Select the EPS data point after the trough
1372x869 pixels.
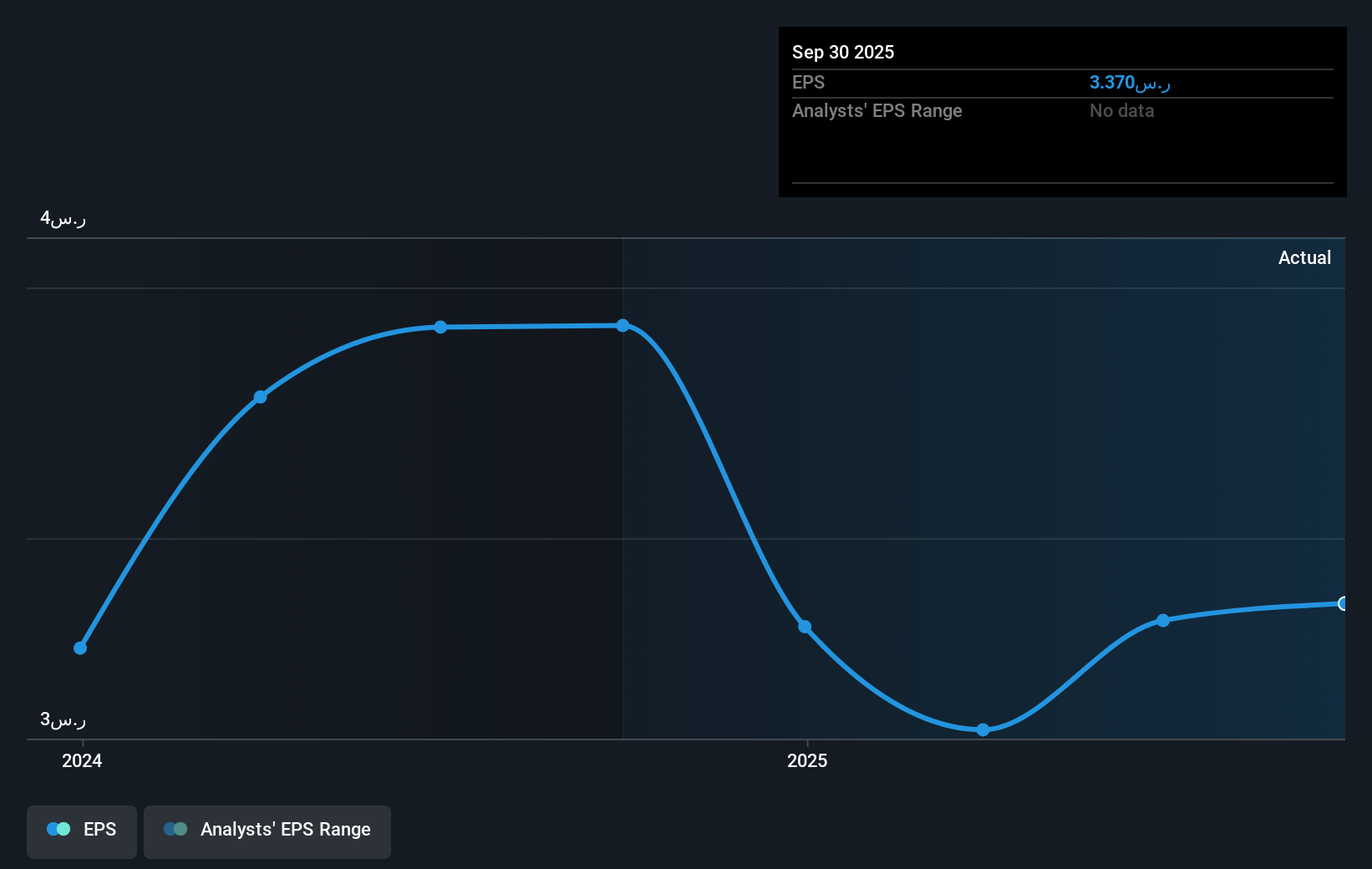pos(1162,620)
